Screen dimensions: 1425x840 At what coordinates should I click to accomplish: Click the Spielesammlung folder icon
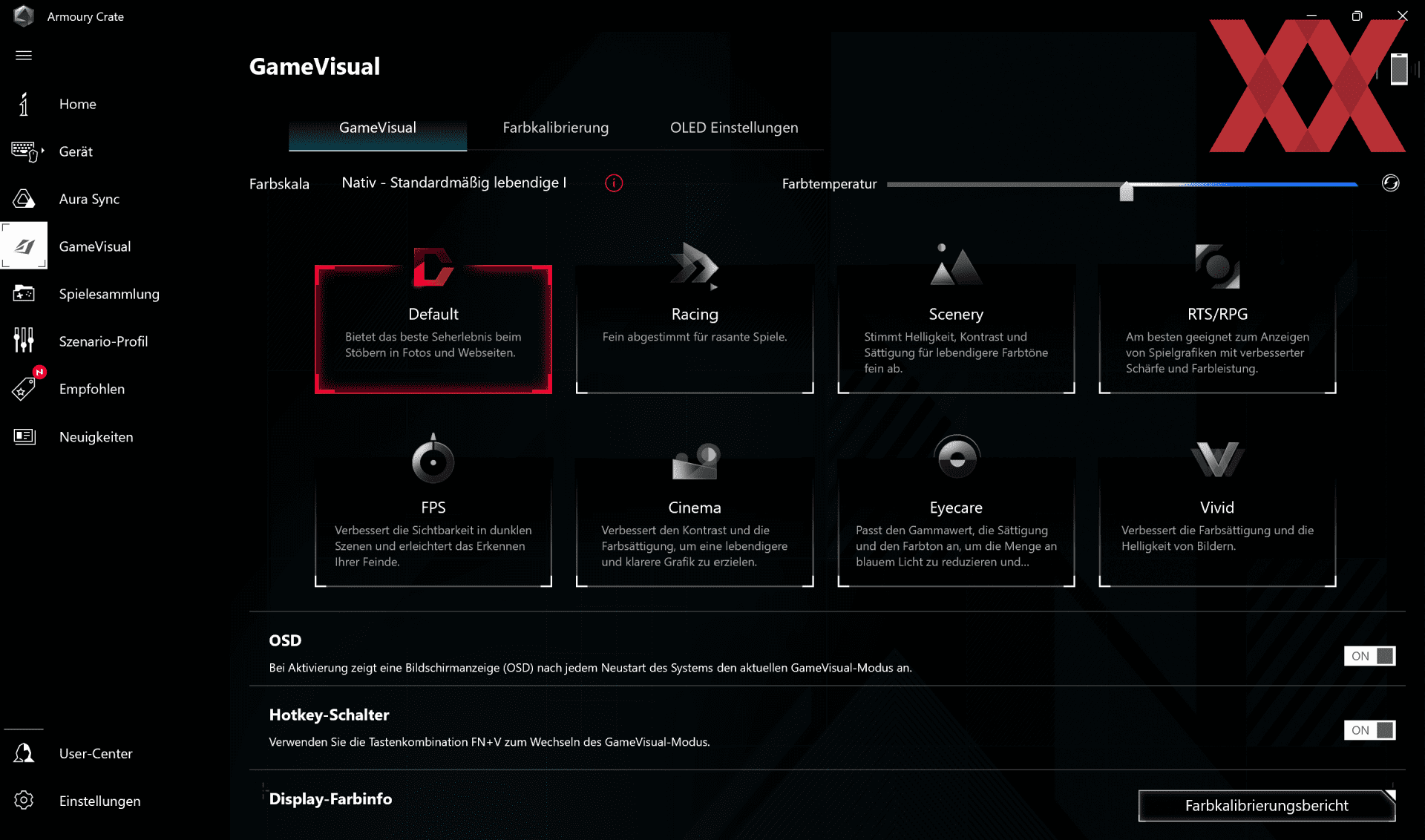[x=24, y=294]
